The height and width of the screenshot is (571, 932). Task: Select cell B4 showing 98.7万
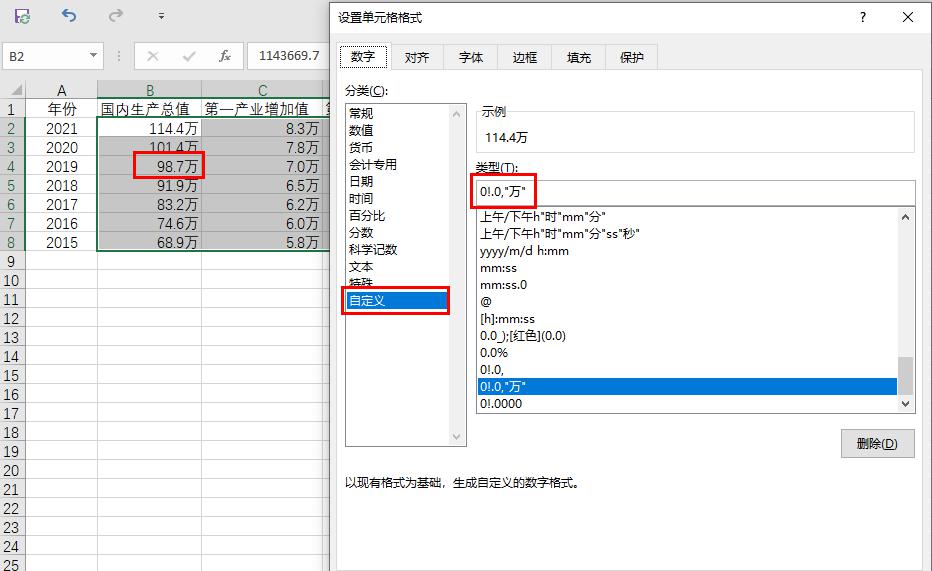click(150, 166)
